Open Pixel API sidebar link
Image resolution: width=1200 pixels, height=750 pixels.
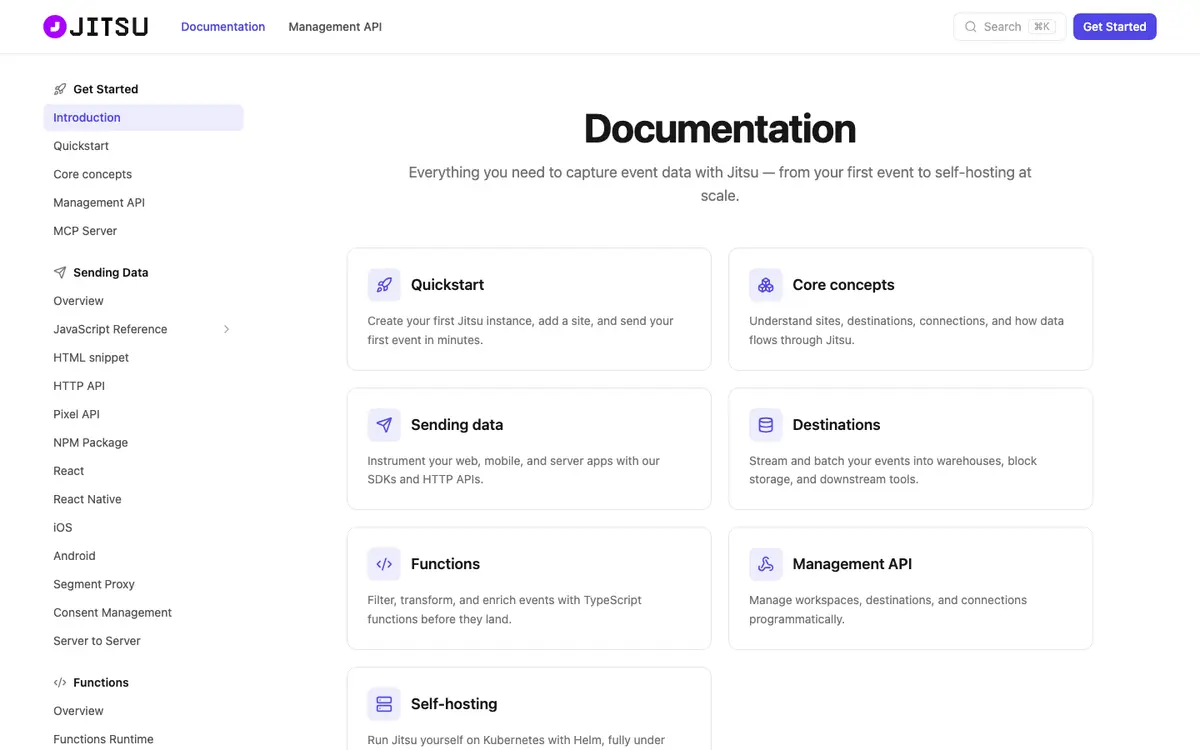pyautogui.click(x=76, y=414)
